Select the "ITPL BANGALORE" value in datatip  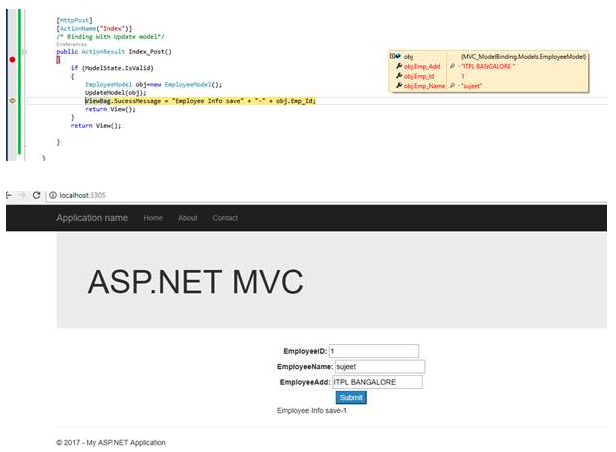(x=488, y=66)
